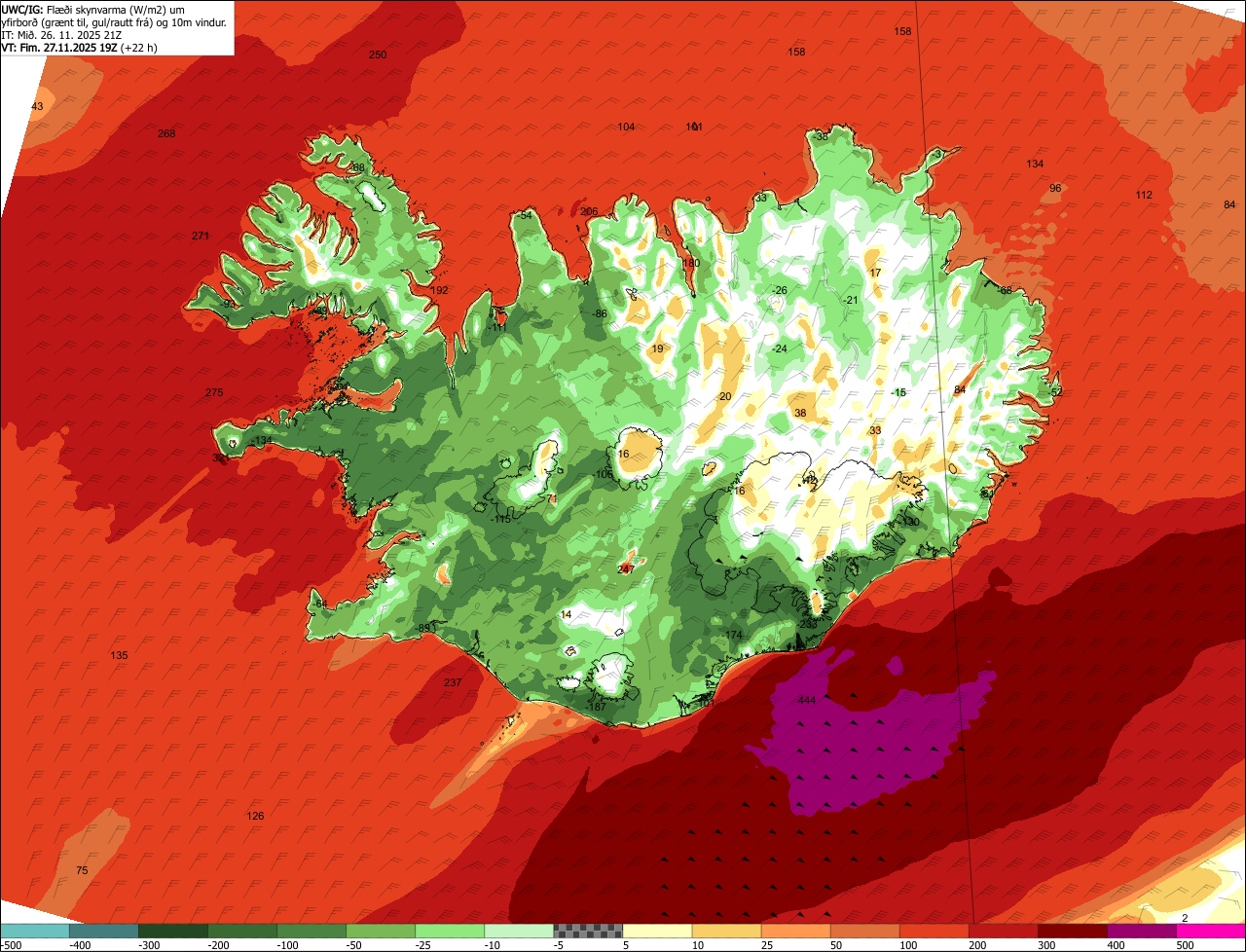Screen dimensions: 1246x952
Task: Click the '-134' value on Snæfellsnes peninsula
Action: tap(262, 441)
